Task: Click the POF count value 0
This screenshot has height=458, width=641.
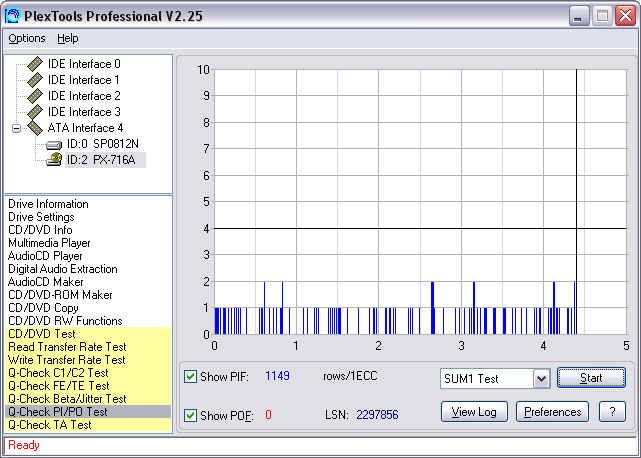Action: [x=268, y=415]
